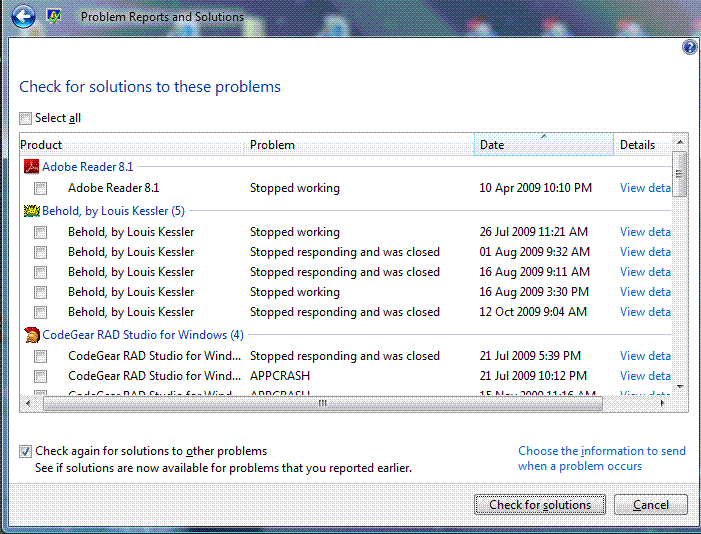Select the Adobe Reader 8.1 Stopped working text
Screen dimensions: 701x534
click(x=295, y=188)
